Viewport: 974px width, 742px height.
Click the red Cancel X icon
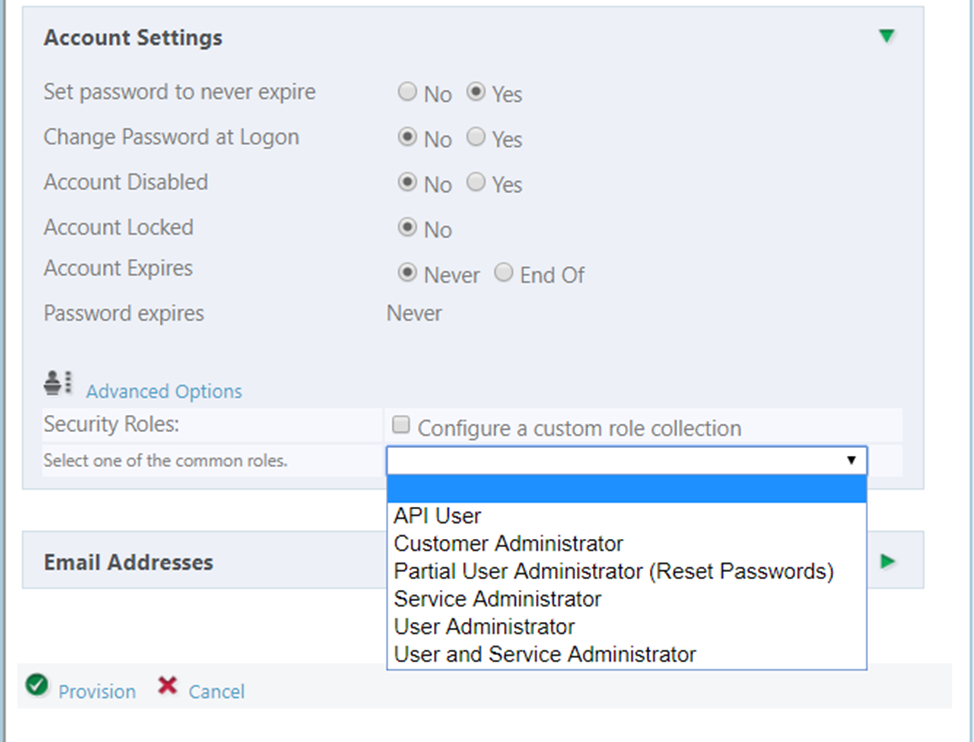click(x=168, y=686)
